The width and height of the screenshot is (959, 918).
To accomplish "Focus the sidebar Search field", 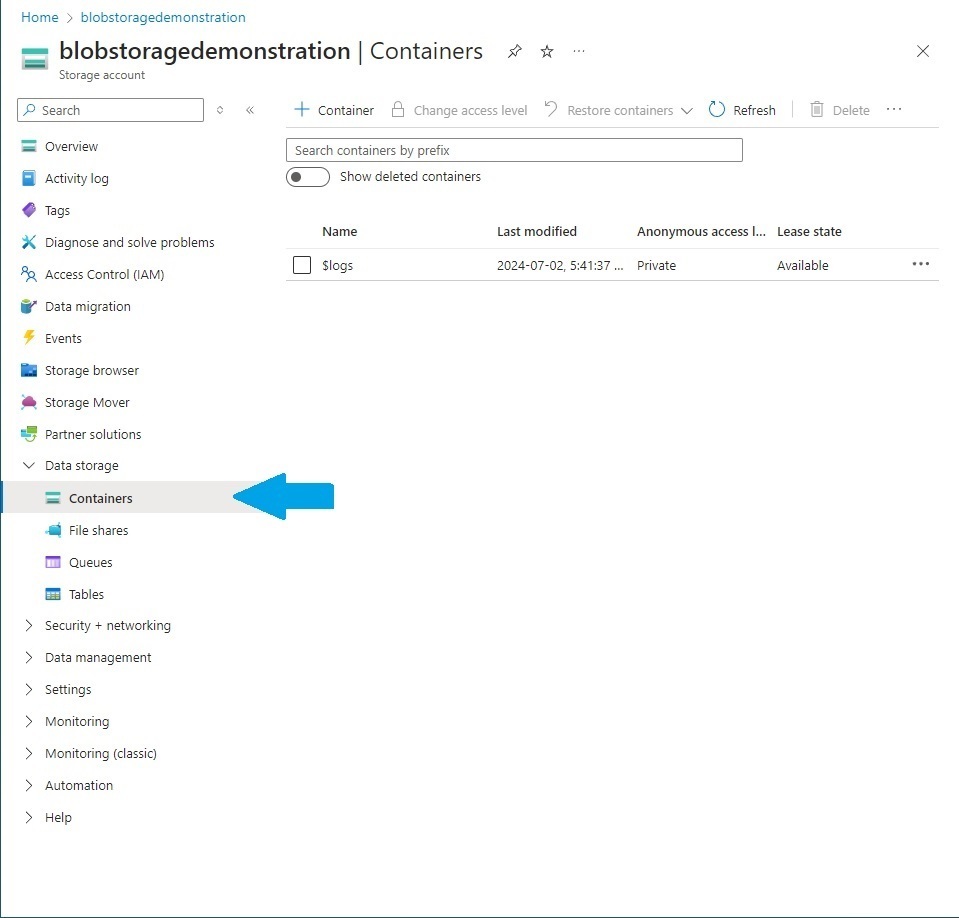I will (x=111, y=110).
